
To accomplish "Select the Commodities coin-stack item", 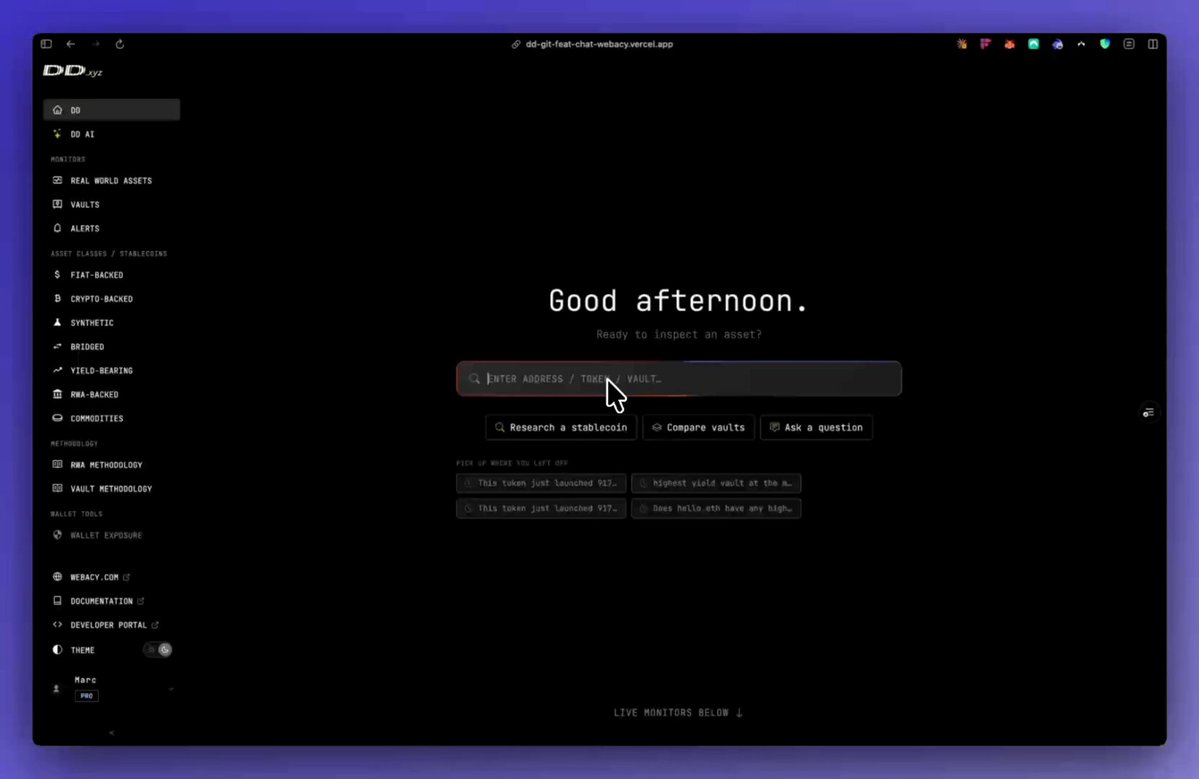I will point(112,418).
